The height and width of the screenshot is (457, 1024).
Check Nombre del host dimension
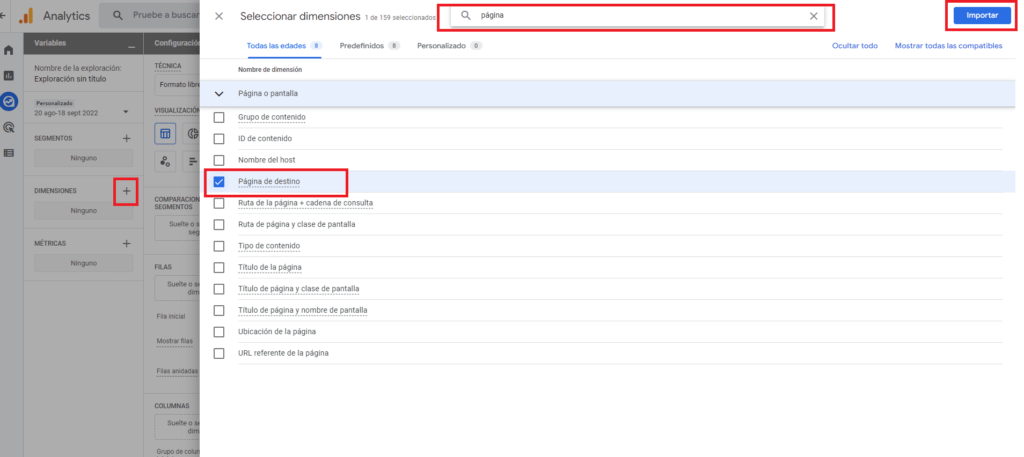click(219, 160)
